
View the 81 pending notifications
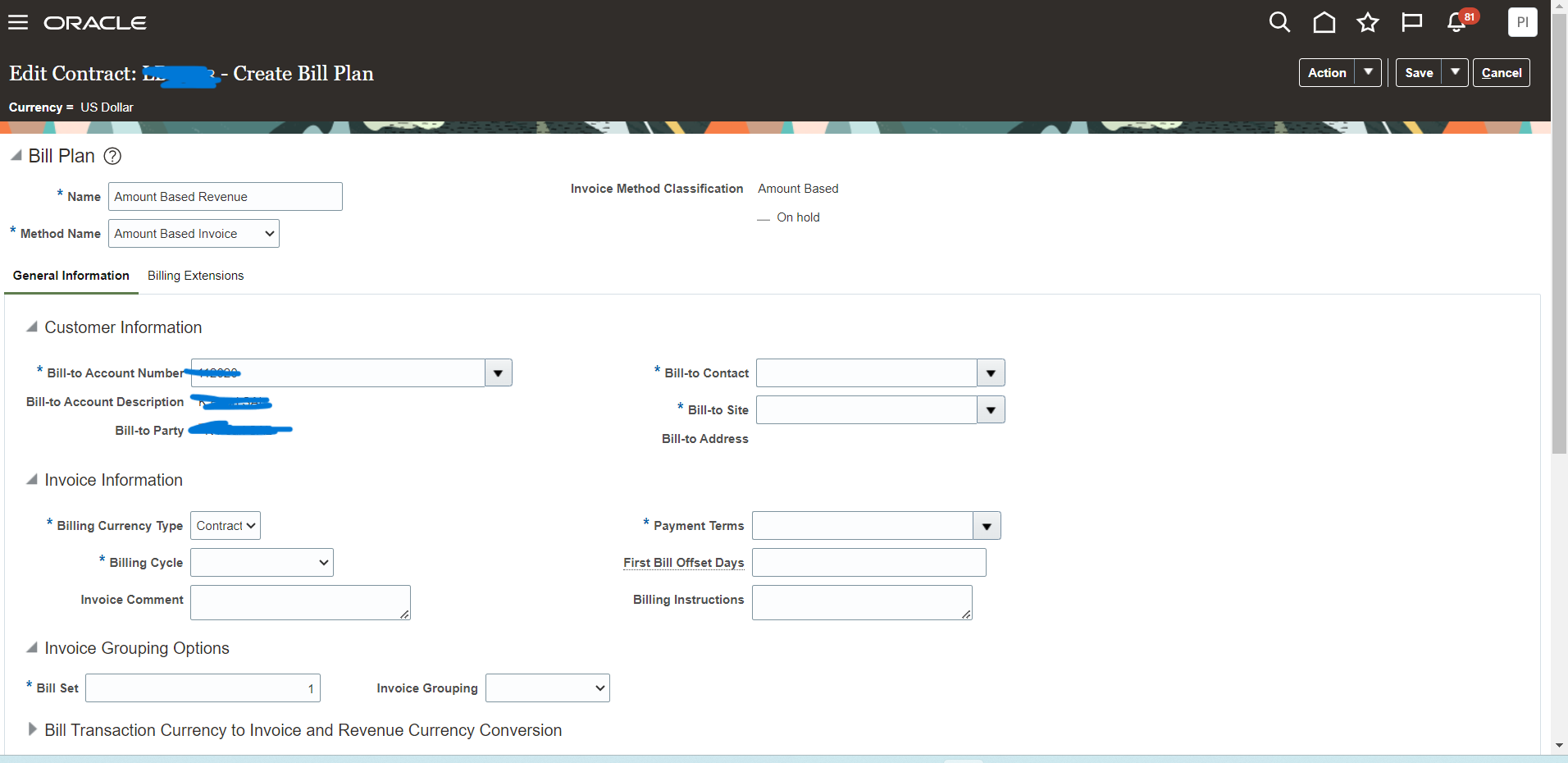coord(1457,22)
